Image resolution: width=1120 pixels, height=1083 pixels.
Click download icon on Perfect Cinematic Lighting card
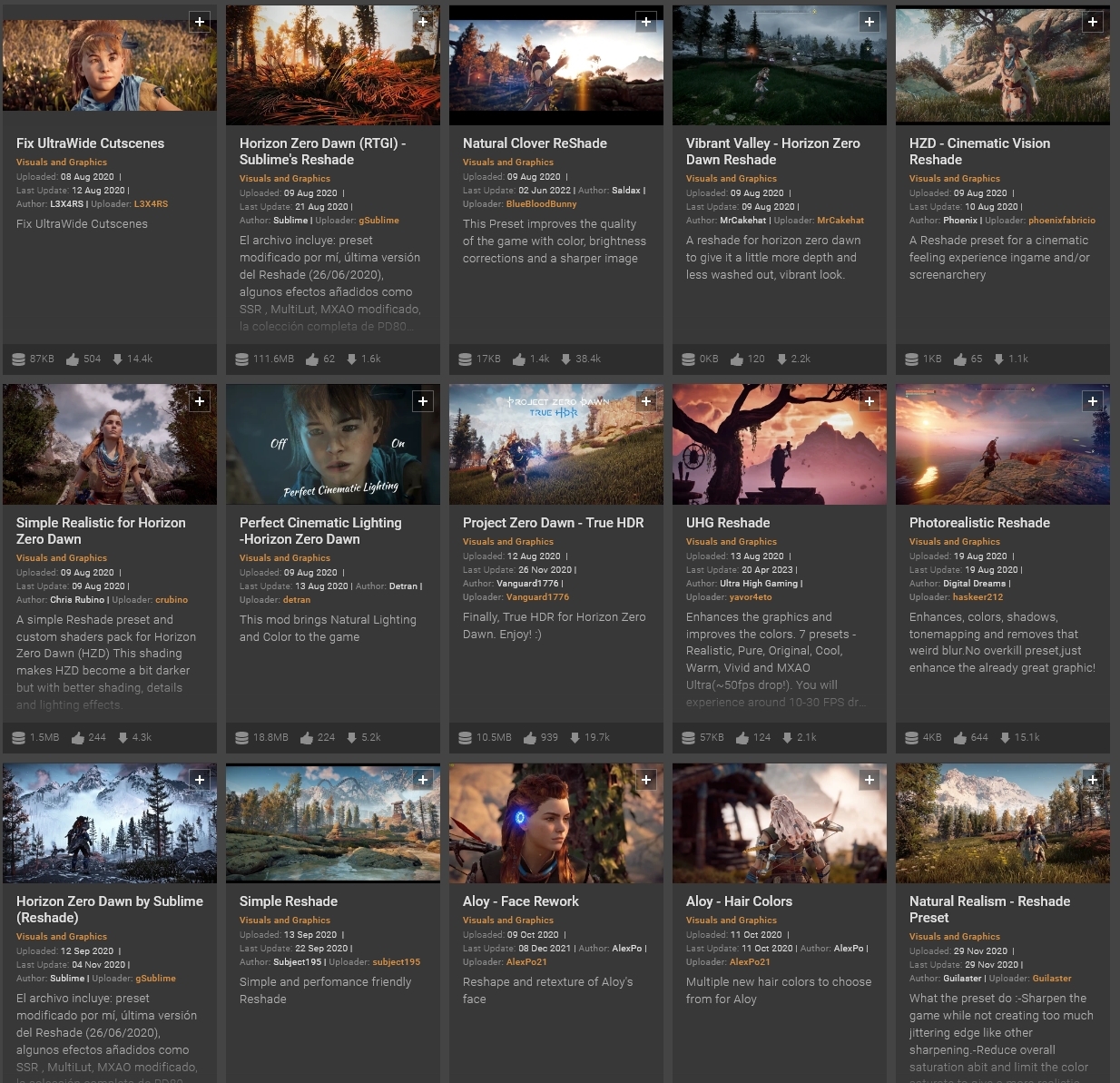351,738
